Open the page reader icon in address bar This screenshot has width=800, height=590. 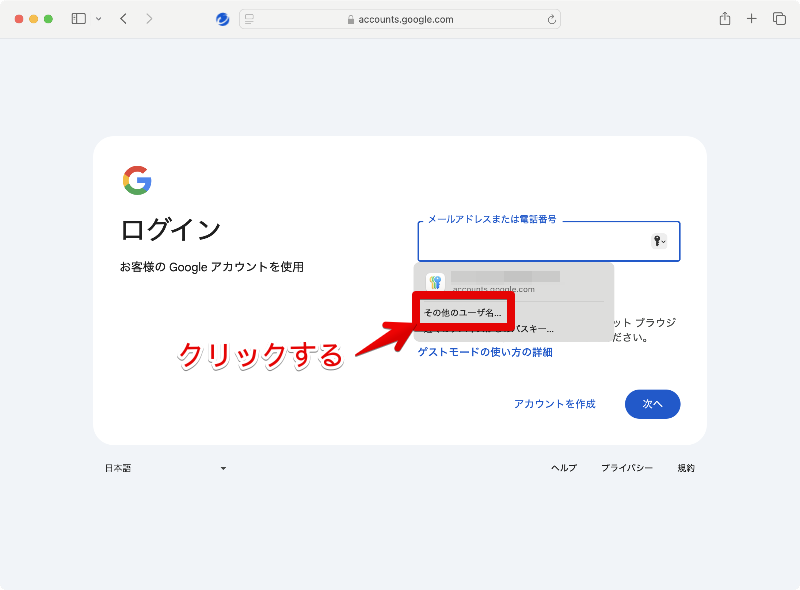(249, 19)
